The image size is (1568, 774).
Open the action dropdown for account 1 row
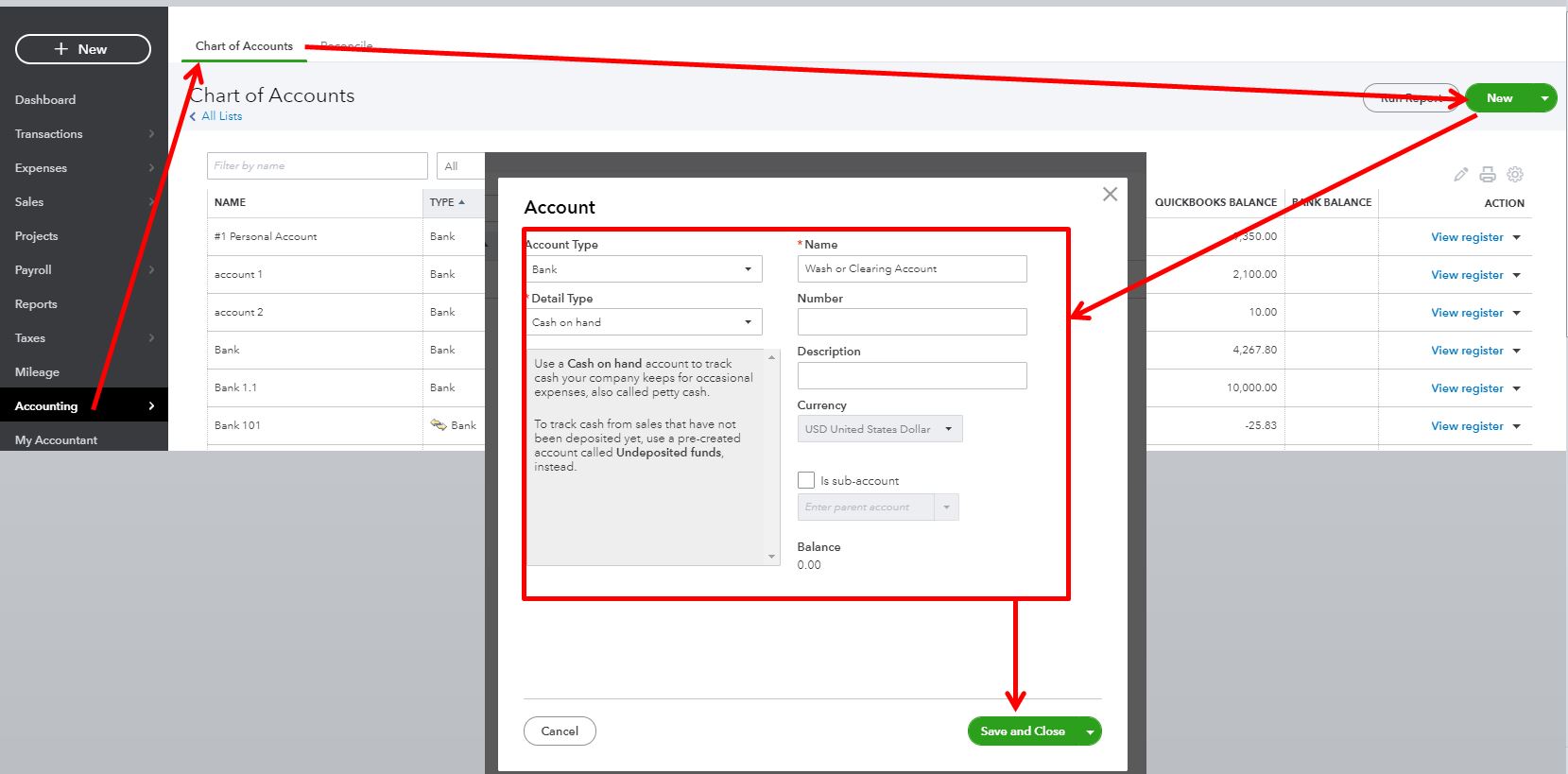tap(1517, 275)
